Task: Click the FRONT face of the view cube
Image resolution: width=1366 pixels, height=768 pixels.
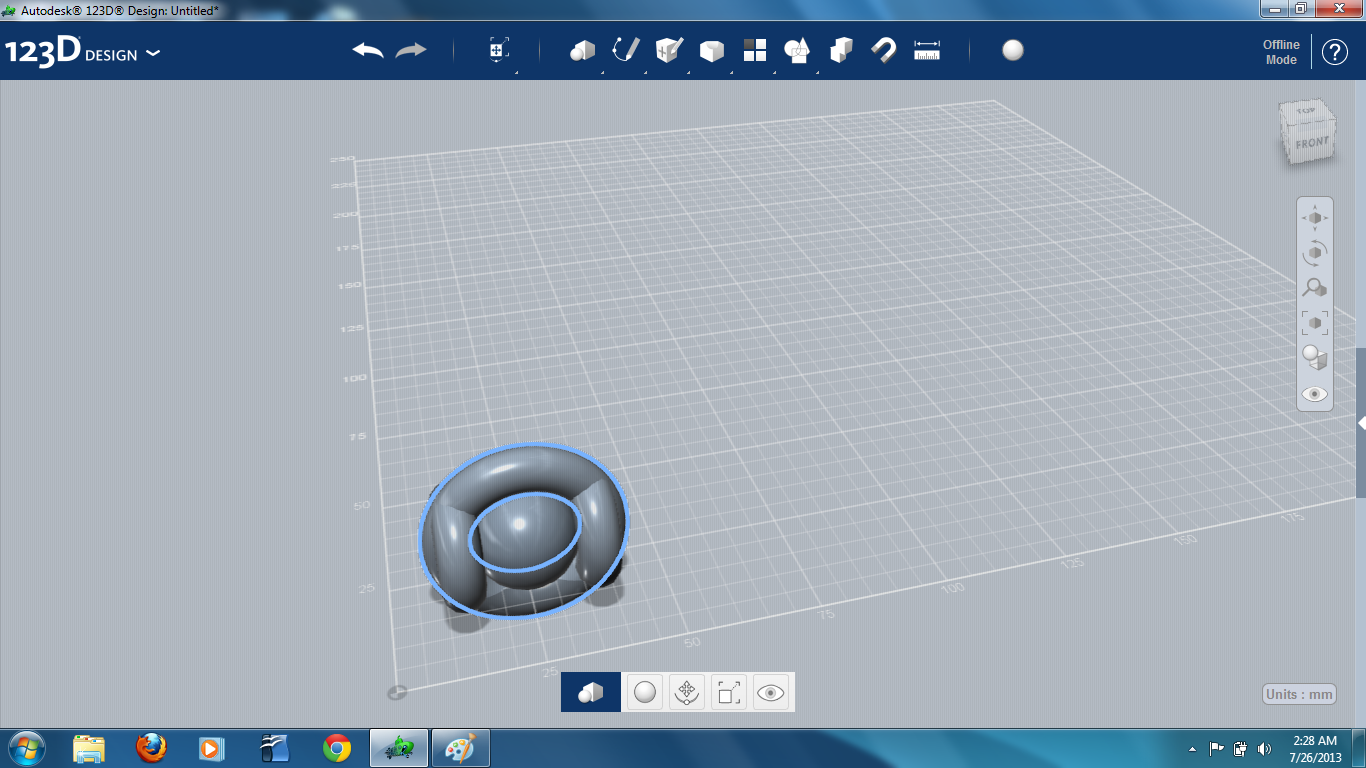Action: (x=1311, y=143)
